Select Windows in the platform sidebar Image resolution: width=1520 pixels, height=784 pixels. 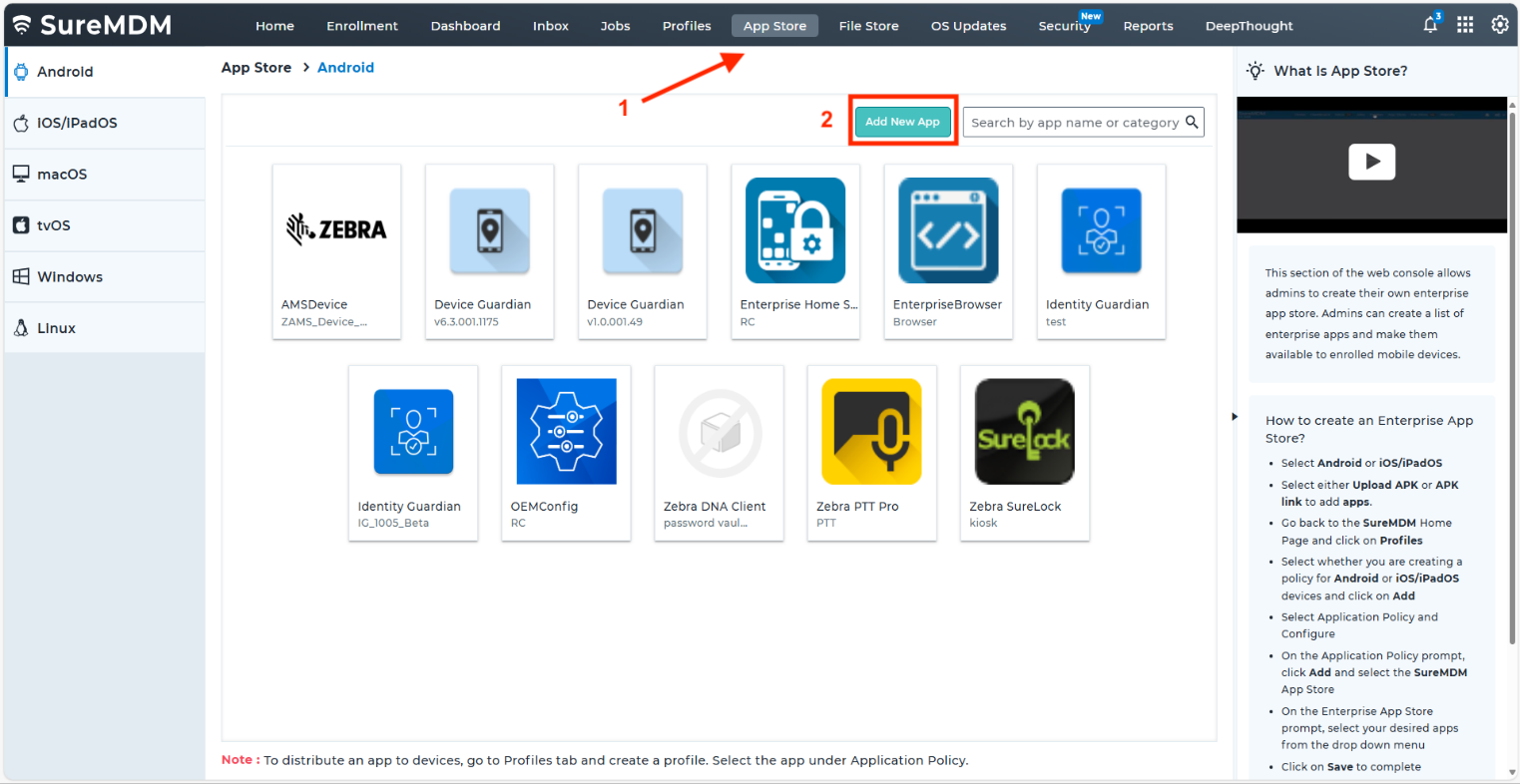(70, 277)
